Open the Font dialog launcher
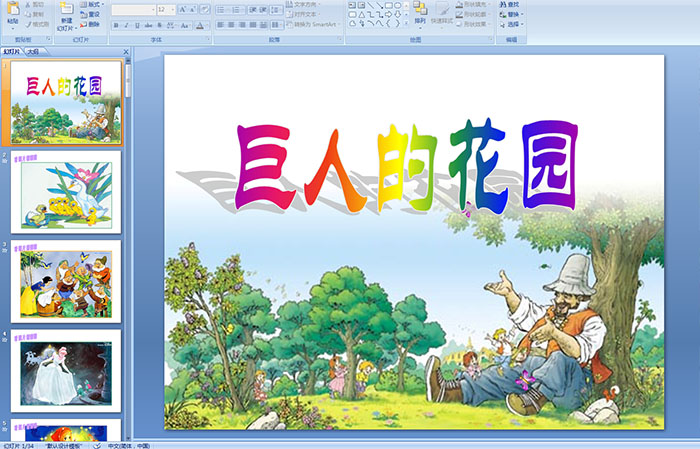Screen dimensions: 700x449 208,39
